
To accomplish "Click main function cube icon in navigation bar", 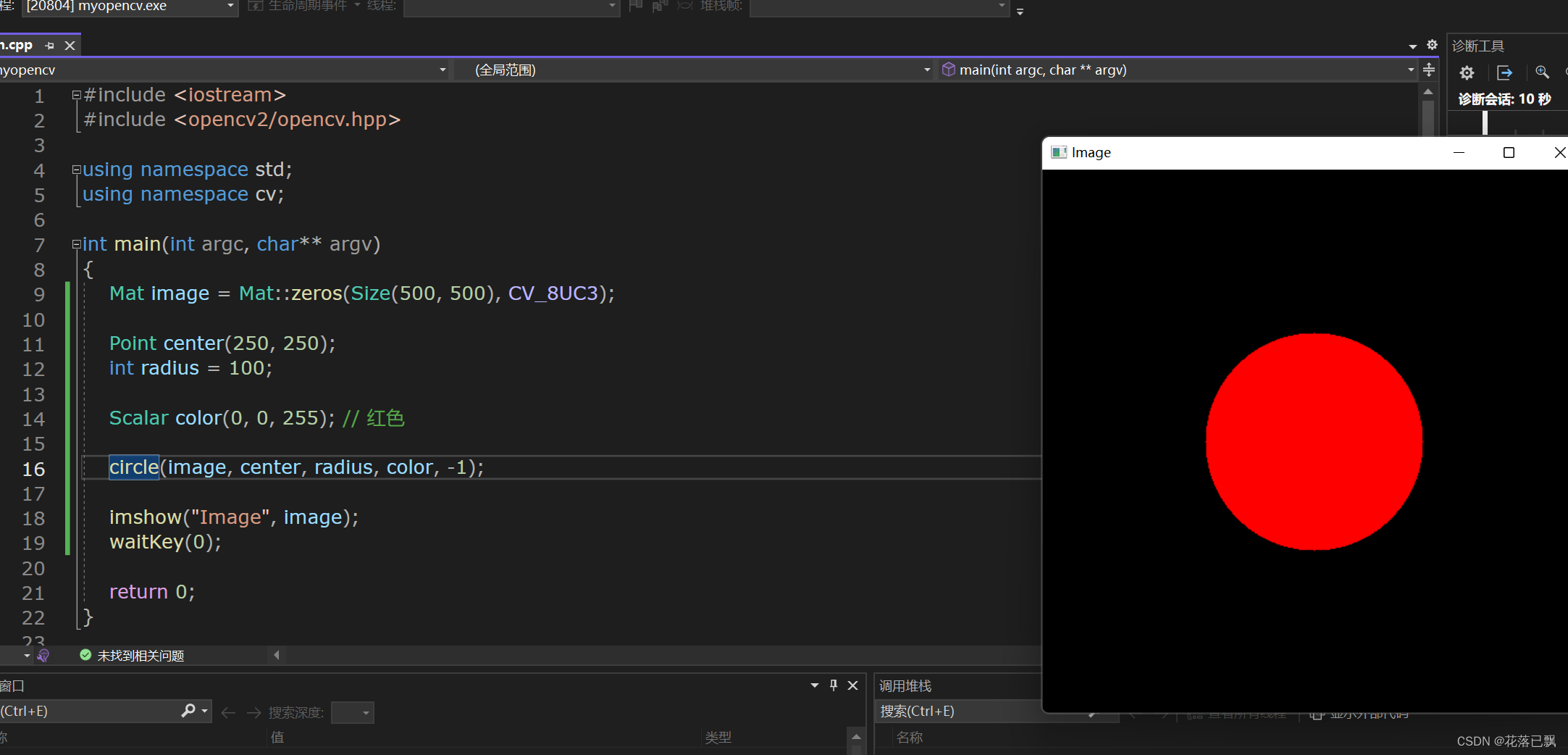I will coord(948,70).
